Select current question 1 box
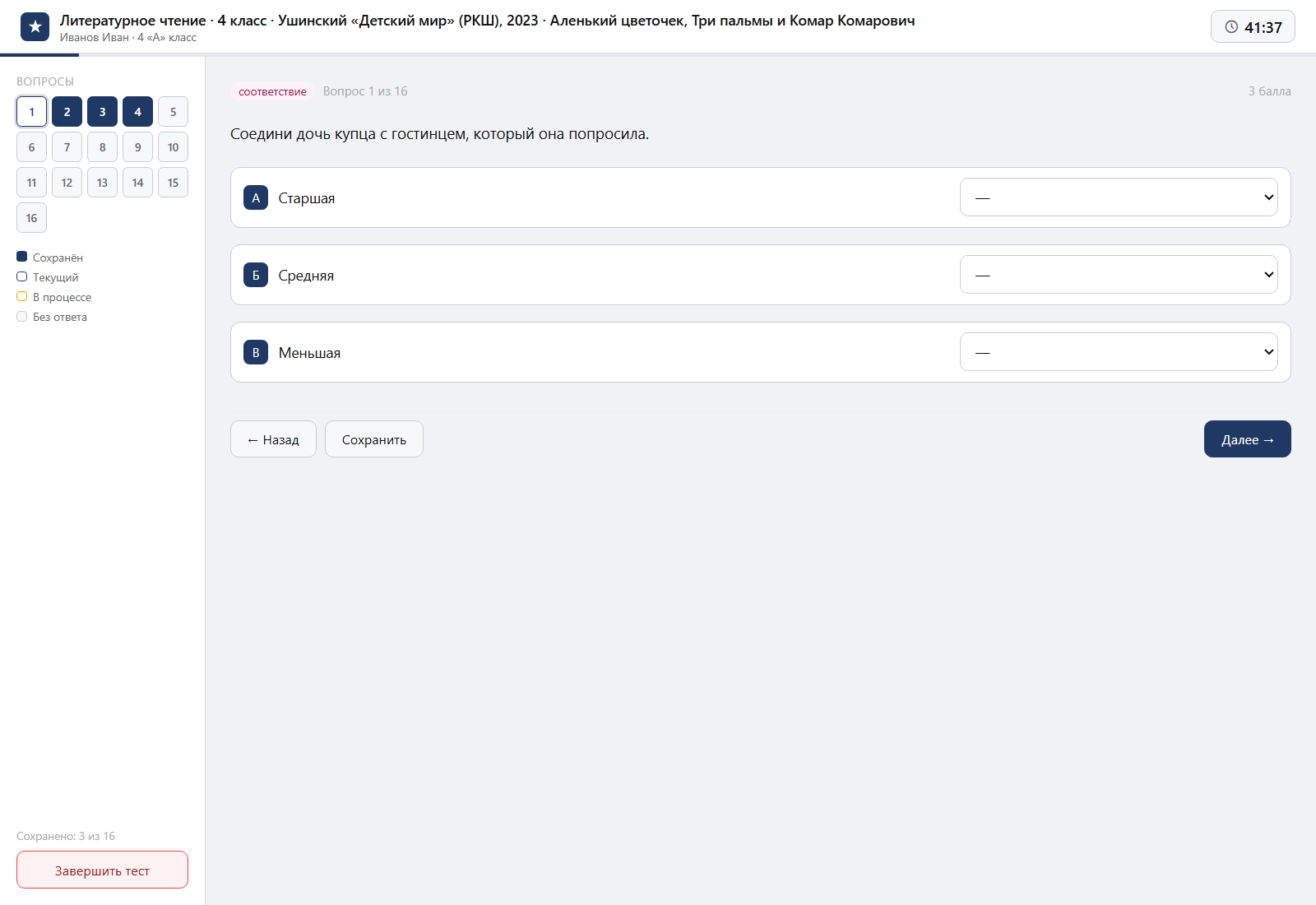This screenshot has width=1316, height=905. (x=31, y=112)
